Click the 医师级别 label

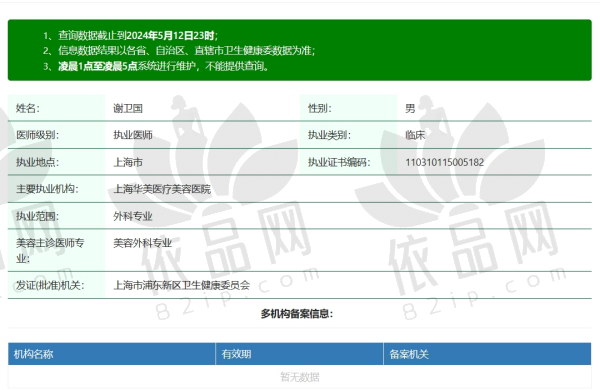(x=37, y=135)
